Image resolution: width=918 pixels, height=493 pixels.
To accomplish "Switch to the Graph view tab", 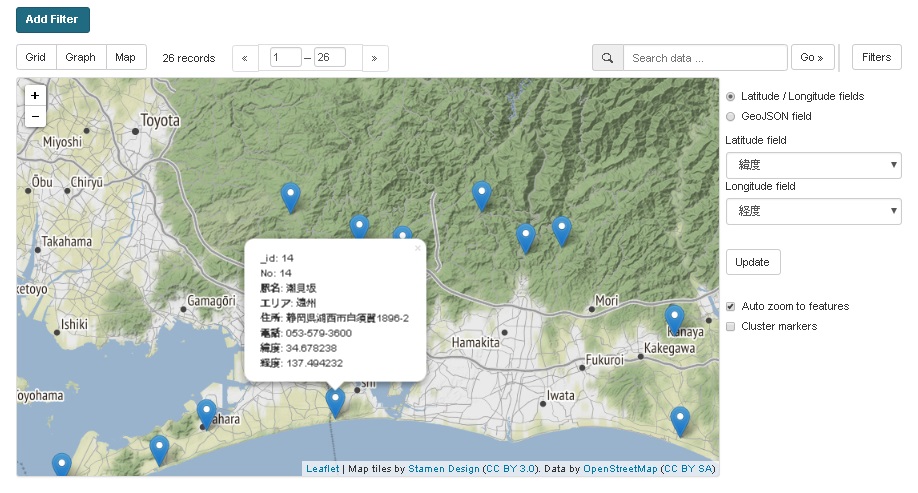I will (x=81, y=58).
